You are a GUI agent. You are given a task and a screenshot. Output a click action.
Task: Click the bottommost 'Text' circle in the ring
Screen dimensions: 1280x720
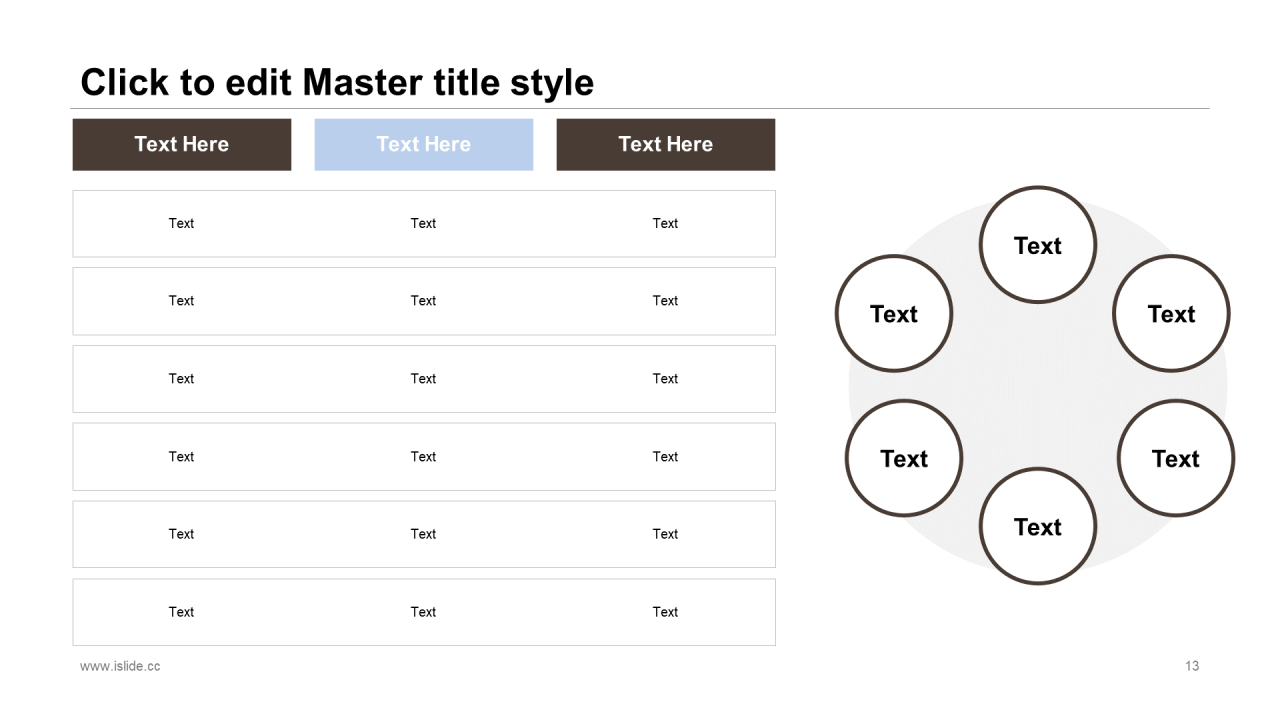click(x=1038, y=527)
